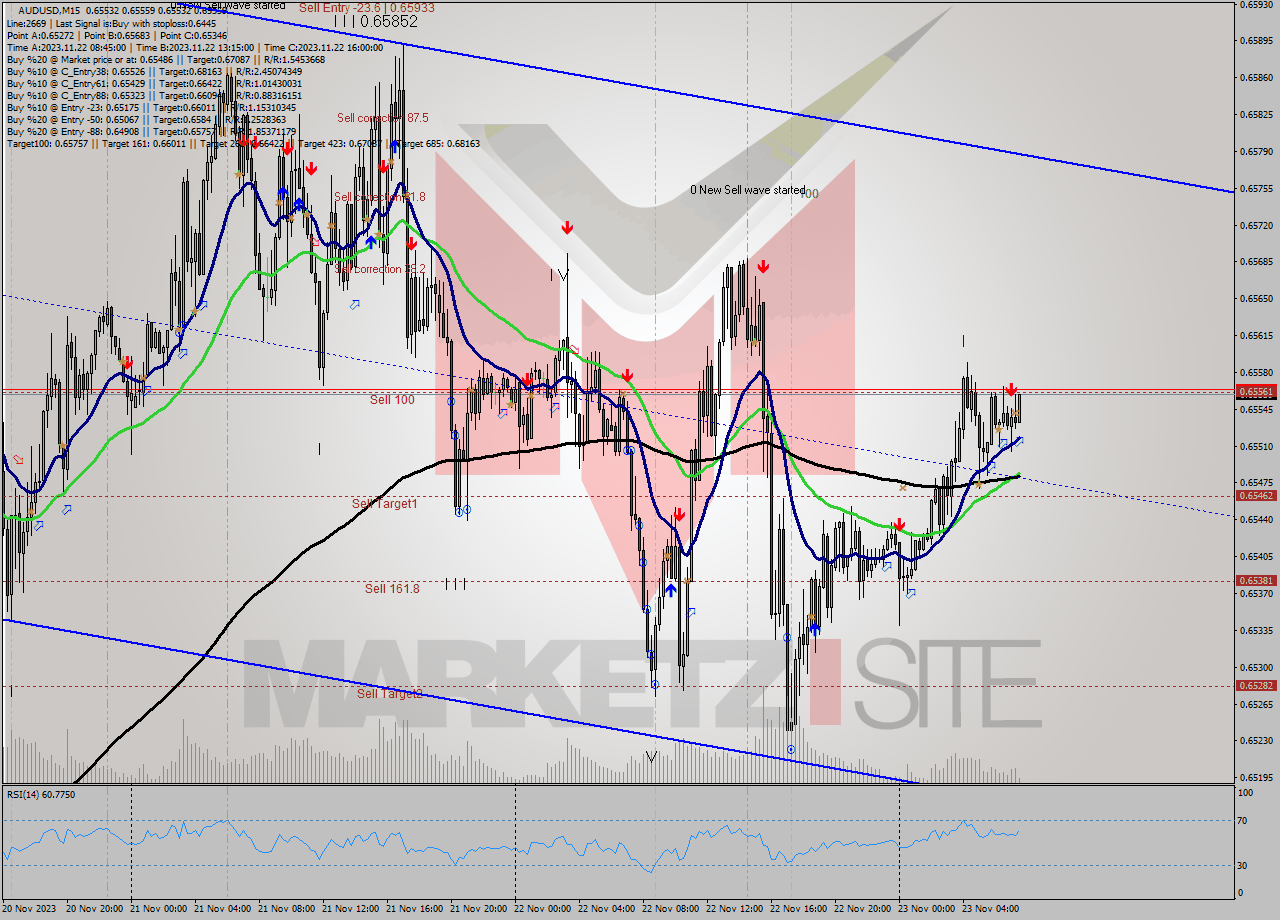Click the red 0.65561 price tag
1280x920 pixels.
click(1256, 392)
